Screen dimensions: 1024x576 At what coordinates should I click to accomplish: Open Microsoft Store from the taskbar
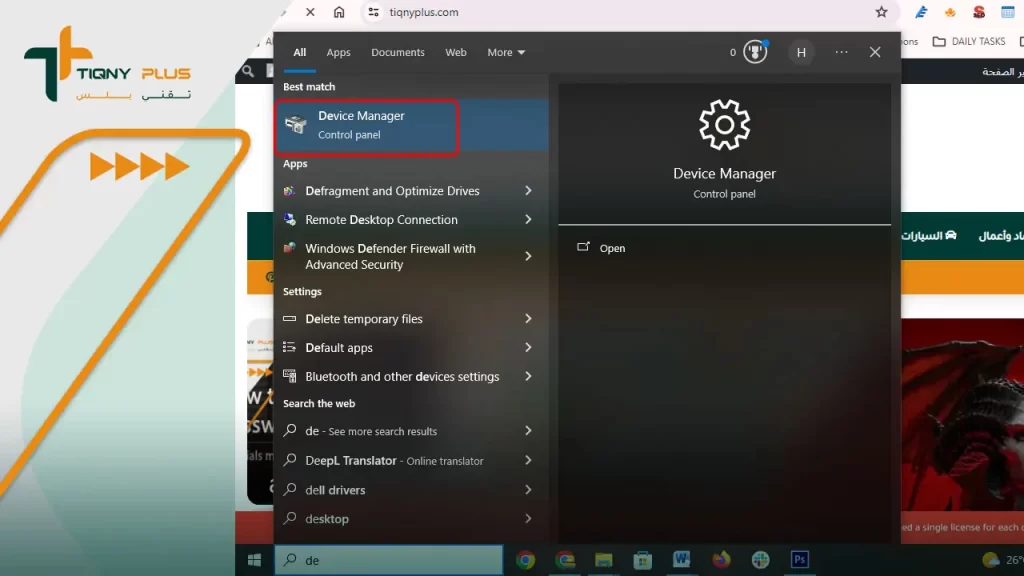(643, 560)
